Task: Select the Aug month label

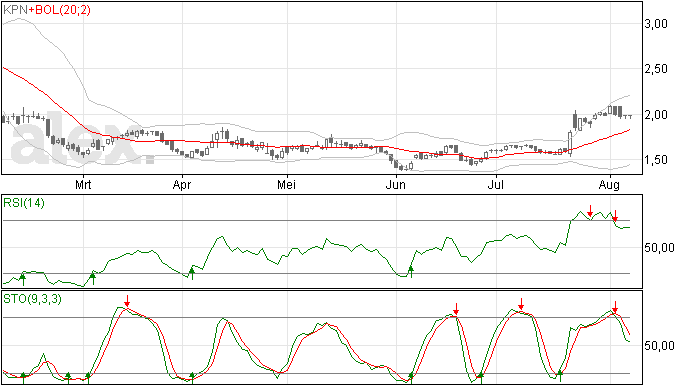Action: pos(609,185)
